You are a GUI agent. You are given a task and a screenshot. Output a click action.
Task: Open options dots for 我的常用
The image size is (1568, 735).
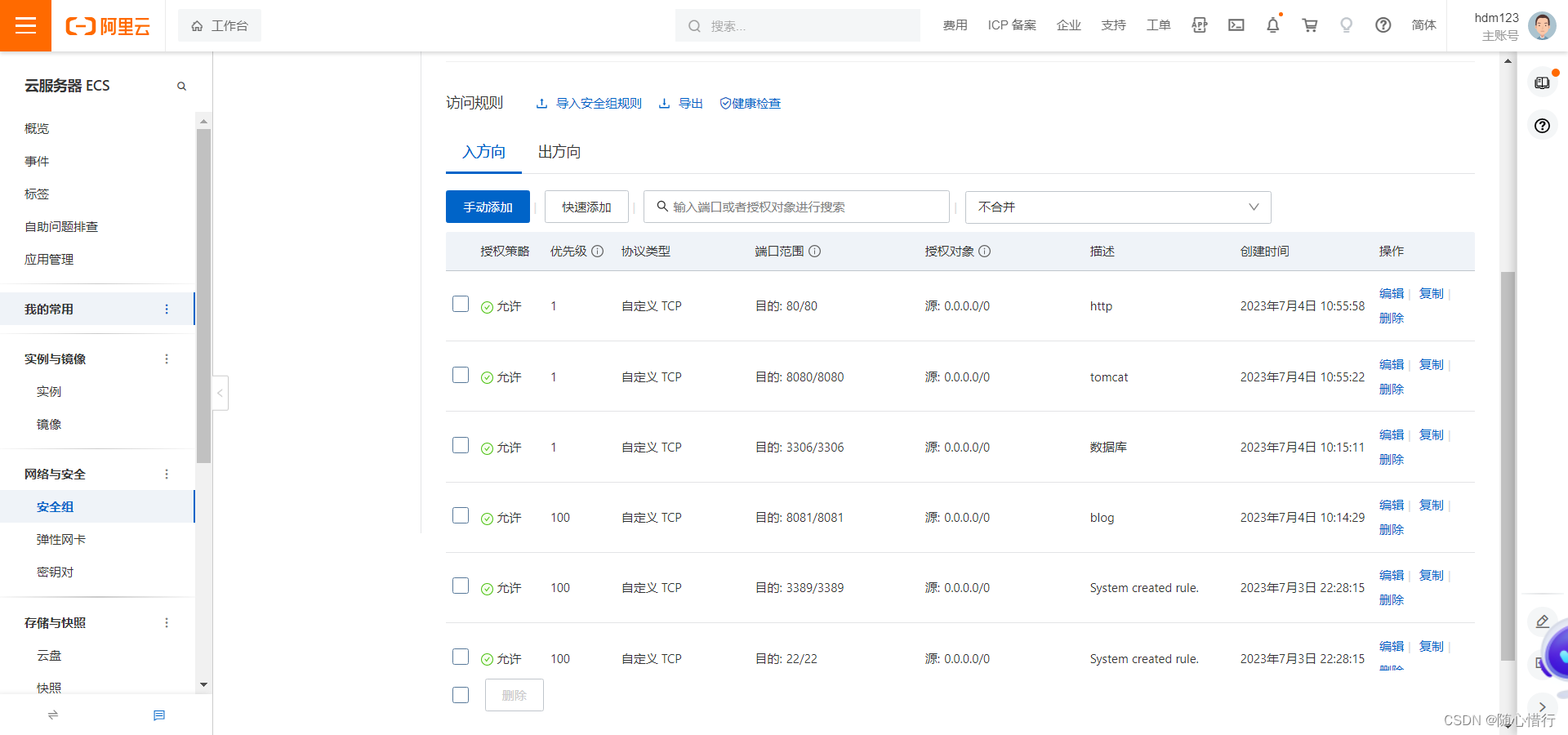(x=167, y=309)
